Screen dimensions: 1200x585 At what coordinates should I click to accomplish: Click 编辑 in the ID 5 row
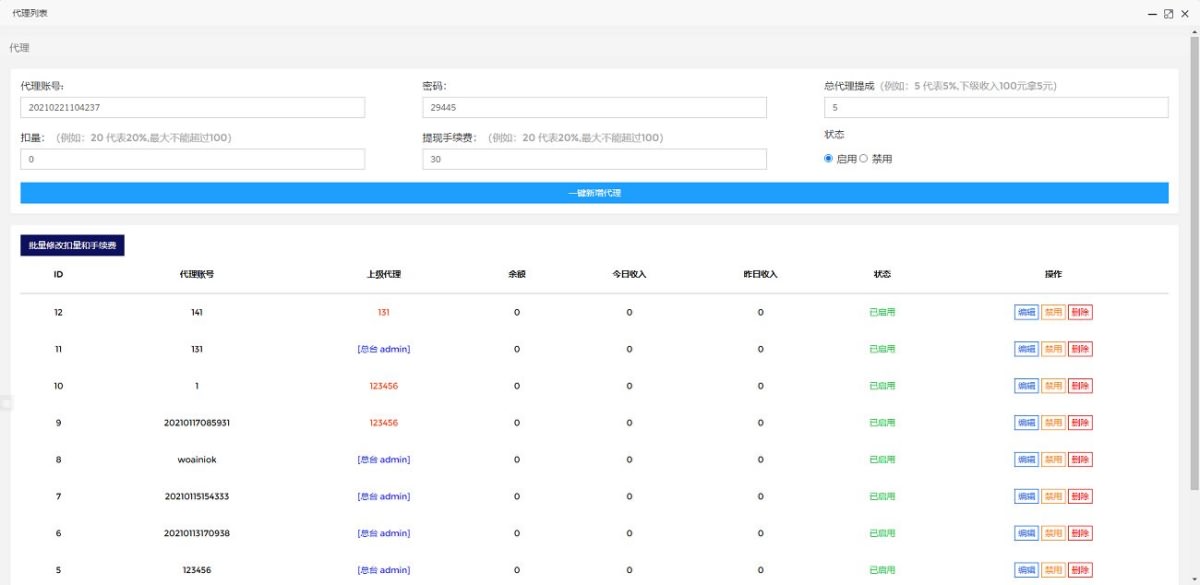click(x=1026, y=570)
